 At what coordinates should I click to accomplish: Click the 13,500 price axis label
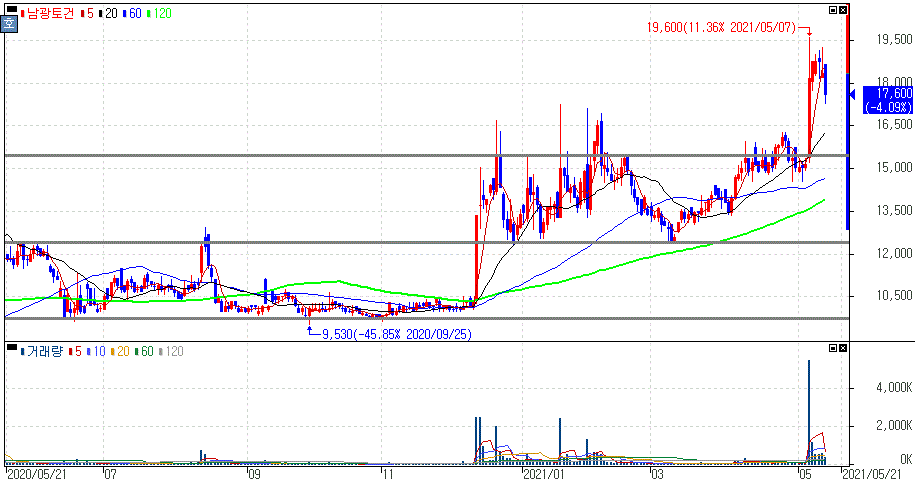(895, 210)
